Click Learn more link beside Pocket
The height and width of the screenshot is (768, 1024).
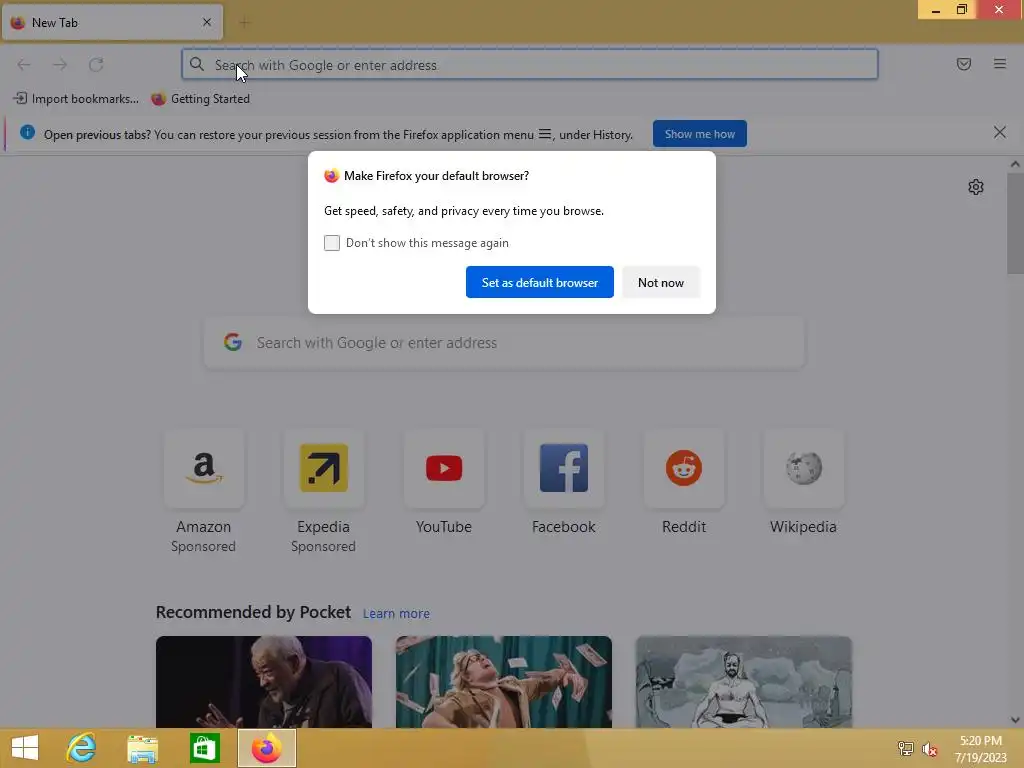coord(396,613)
